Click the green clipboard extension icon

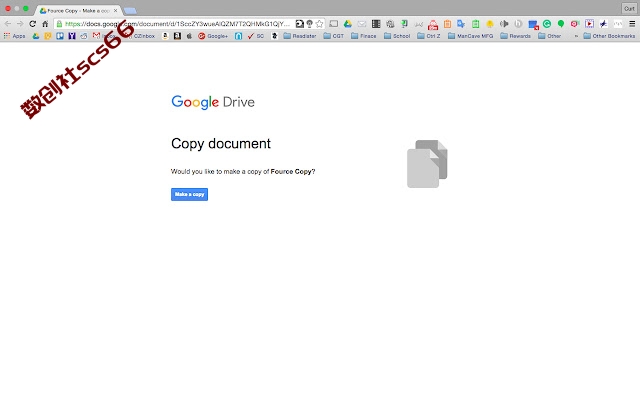click(476, 24)
